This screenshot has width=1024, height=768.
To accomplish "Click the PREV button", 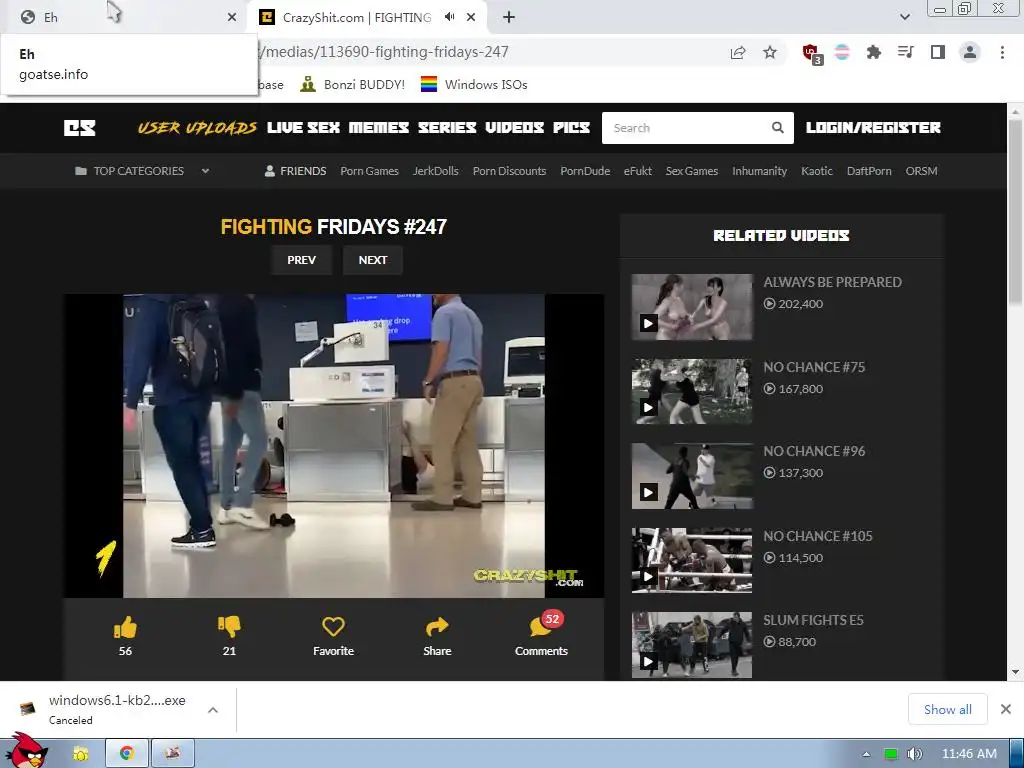I will pyautogui.click(x=302, y=260).
